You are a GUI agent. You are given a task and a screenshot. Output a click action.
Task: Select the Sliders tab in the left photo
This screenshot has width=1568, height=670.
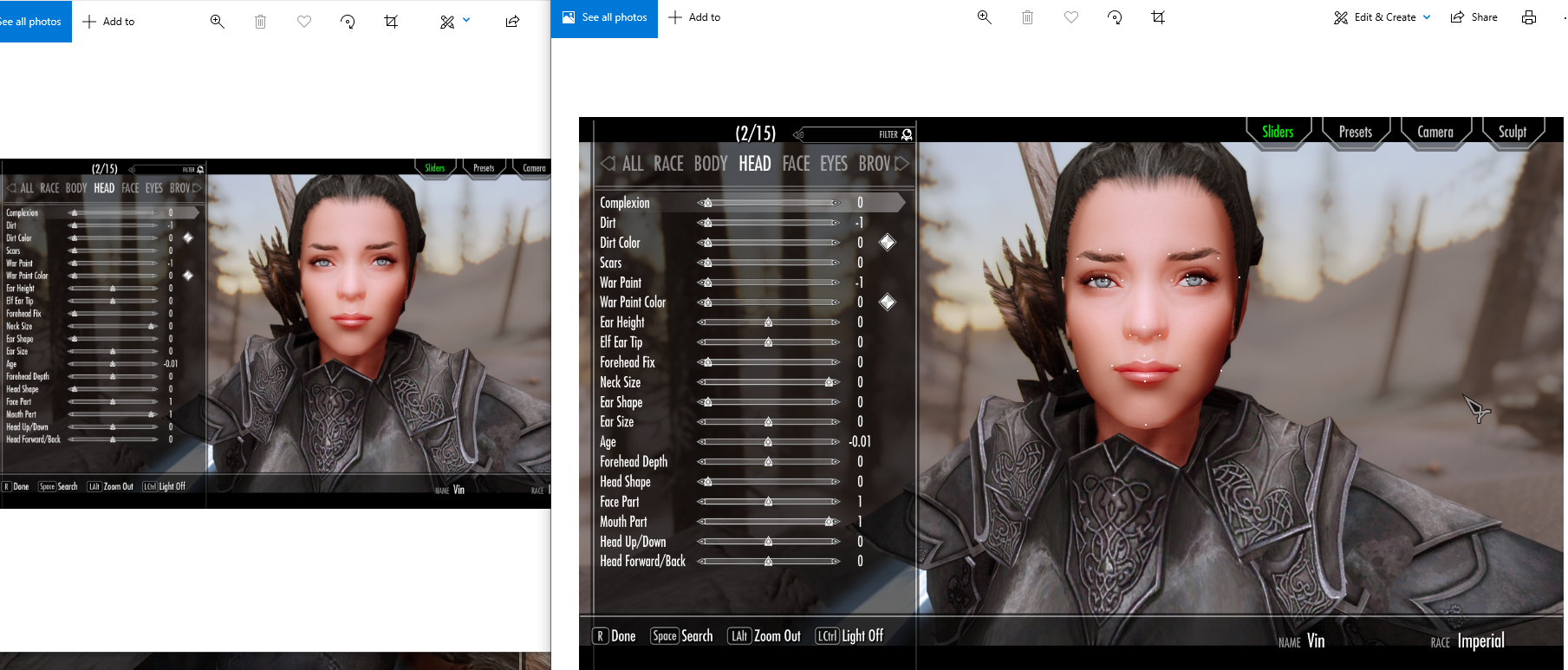(435, 168)
